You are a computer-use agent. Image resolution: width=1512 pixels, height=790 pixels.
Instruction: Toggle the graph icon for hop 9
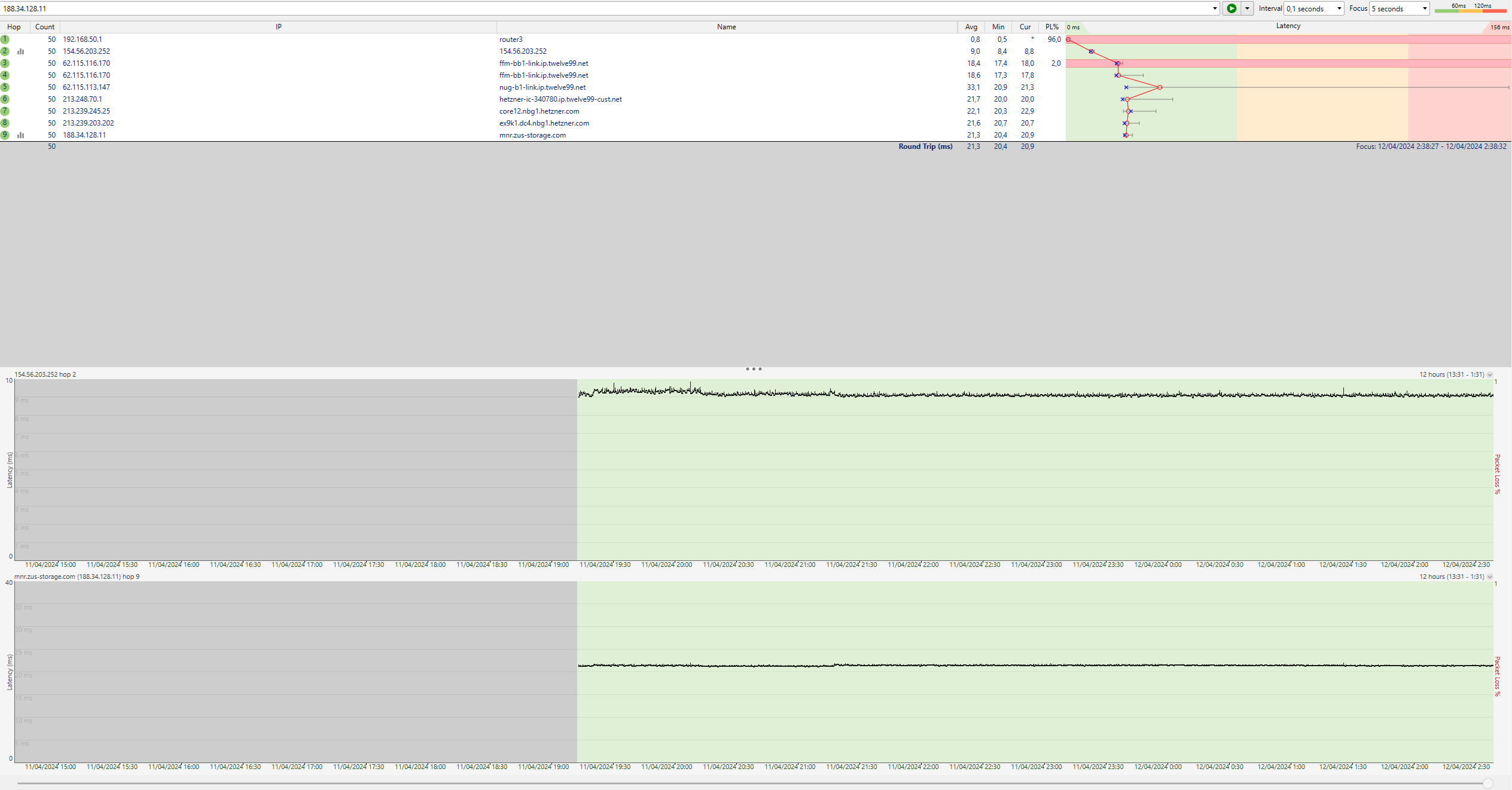21,135
